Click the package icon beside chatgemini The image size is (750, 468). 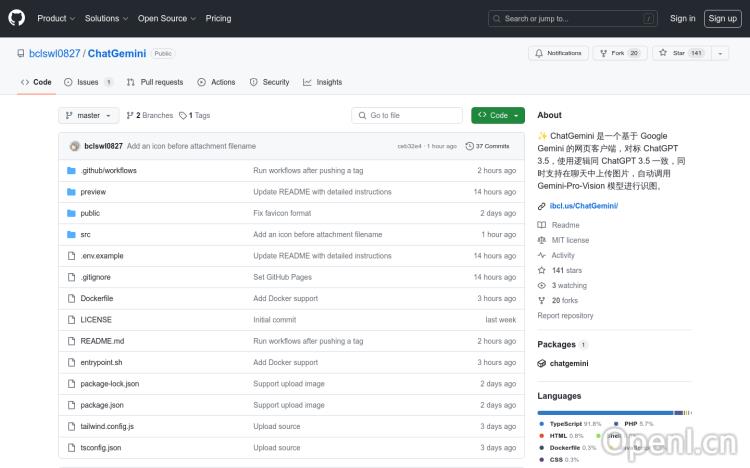coord(542,364)
